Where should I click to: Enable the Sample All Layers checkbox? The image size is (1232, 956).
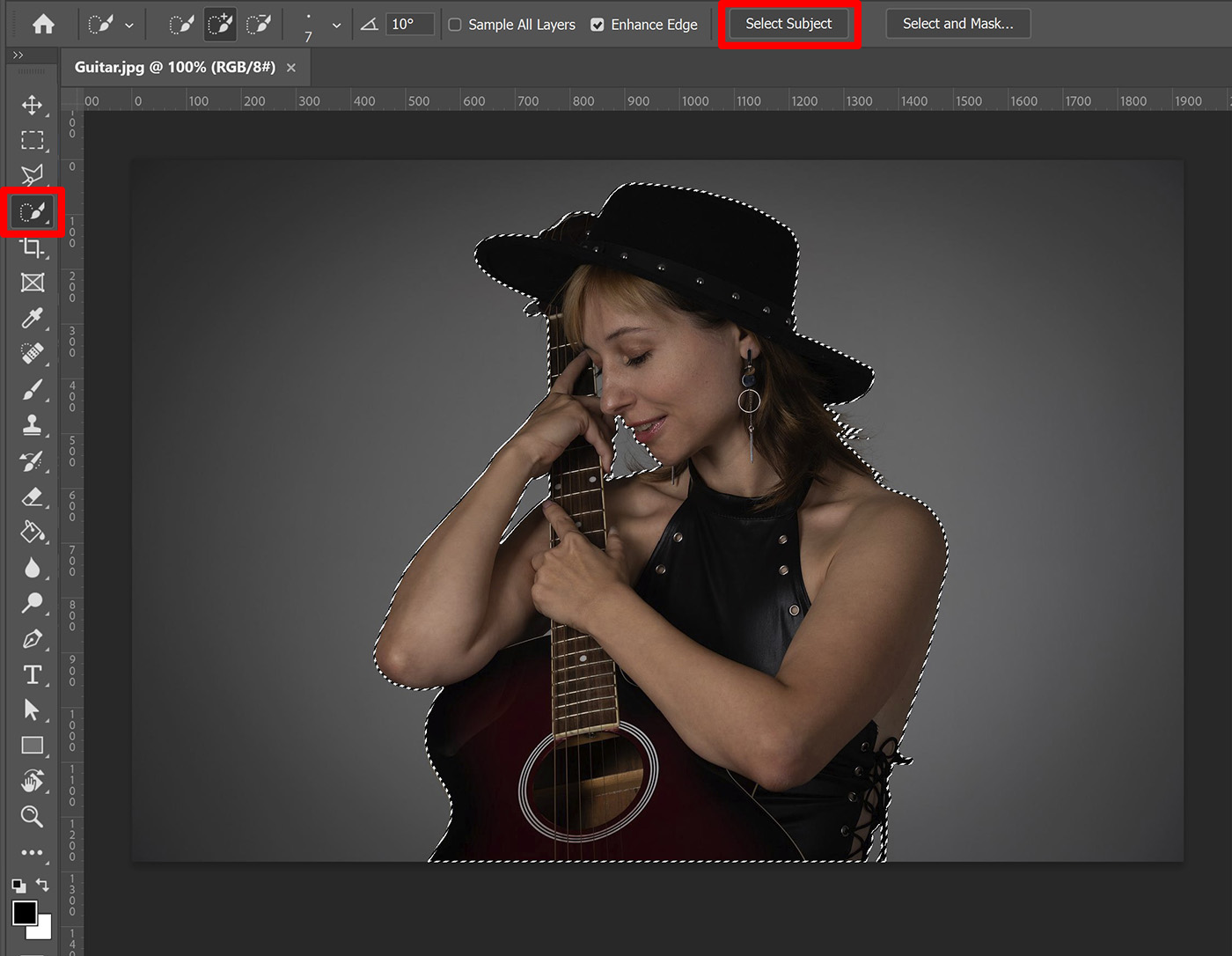click(455, 25)
